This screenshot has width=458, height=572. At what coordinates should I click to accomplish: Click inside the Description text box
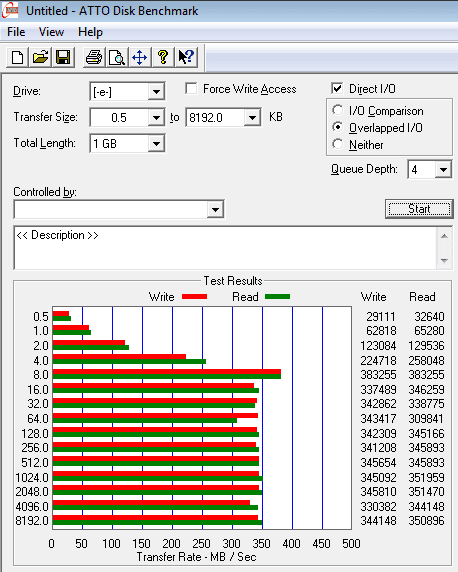(x=226, y=248)
